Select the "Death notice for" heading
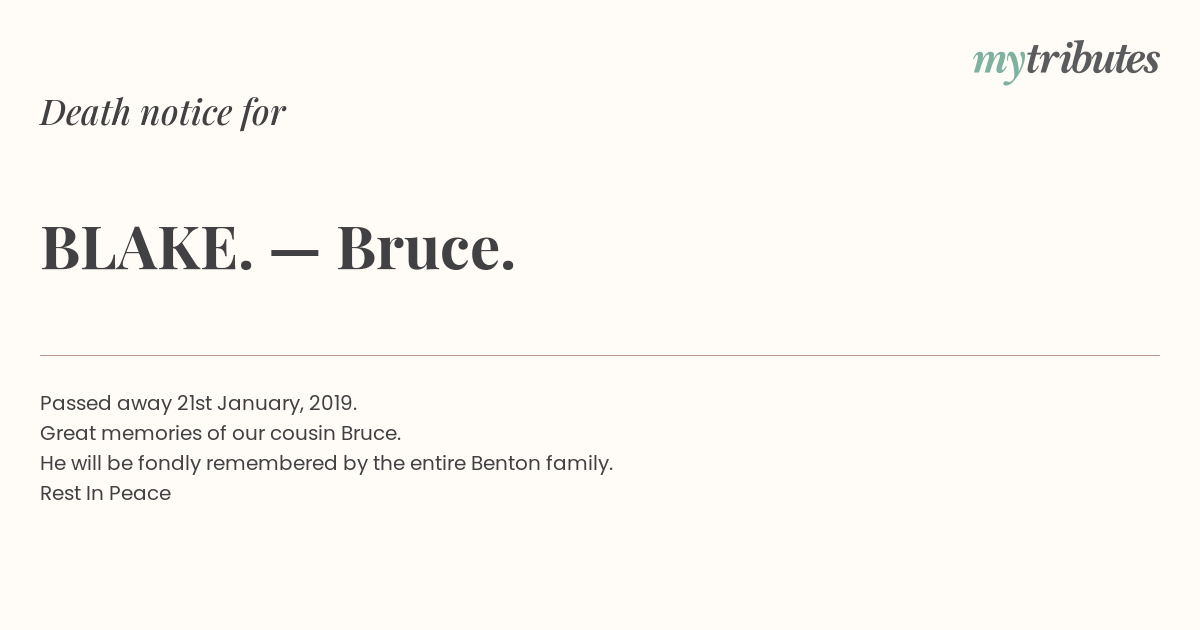This screenshot has height=630, width=1200. pyautogui.click(x=163, y=112)
